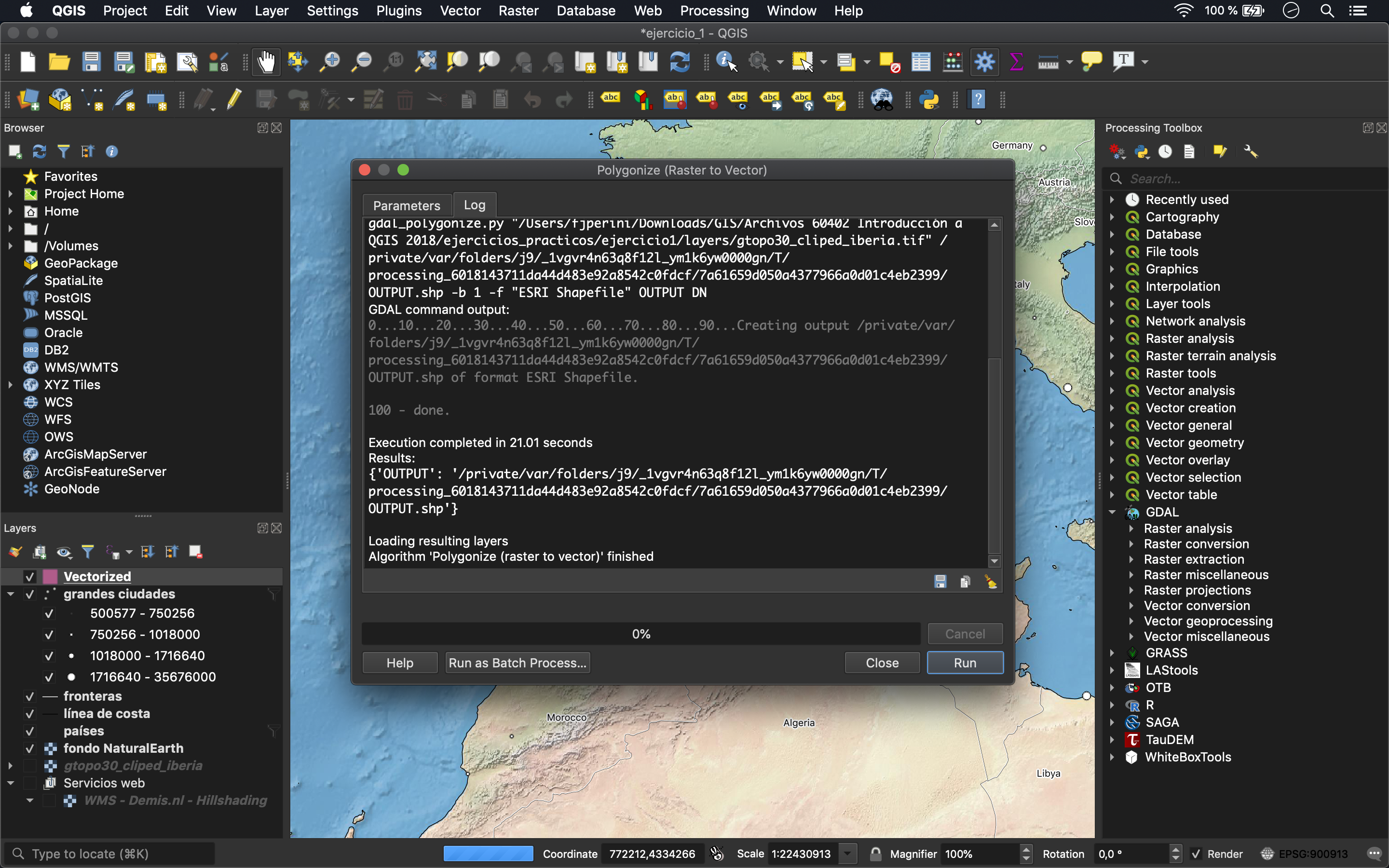Open the Vector menu
The image size is (1389, 868).
click(460, 11)
